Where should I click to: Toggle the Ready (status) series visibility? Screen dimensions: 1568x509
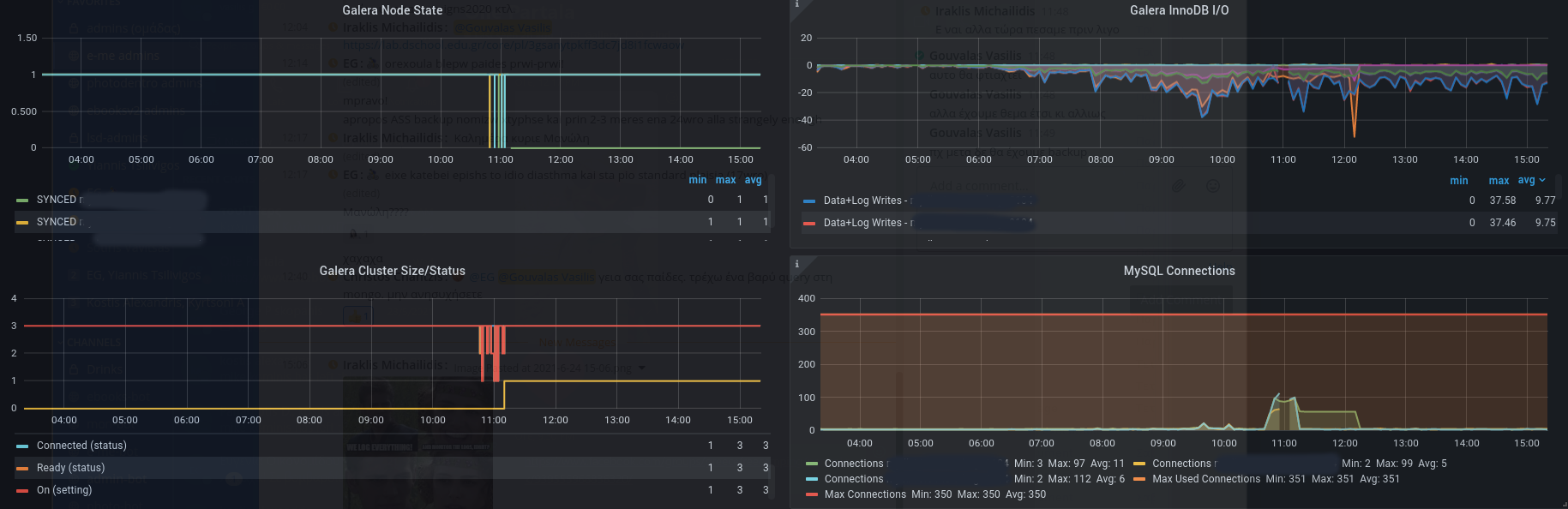(70, 468)
